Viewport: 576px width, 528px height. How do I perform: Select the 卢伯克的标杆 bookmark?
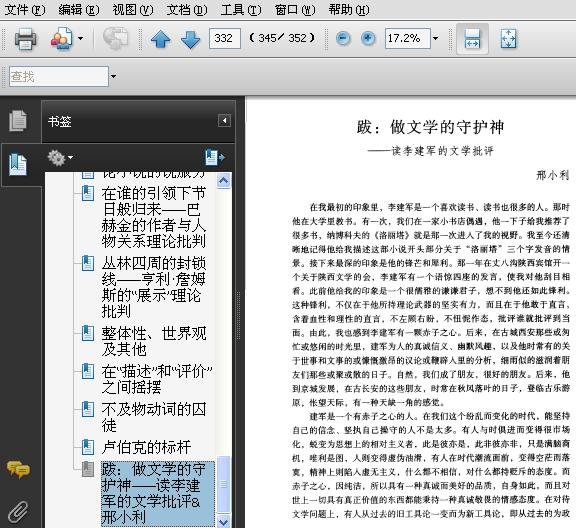(x=147, y=447)
